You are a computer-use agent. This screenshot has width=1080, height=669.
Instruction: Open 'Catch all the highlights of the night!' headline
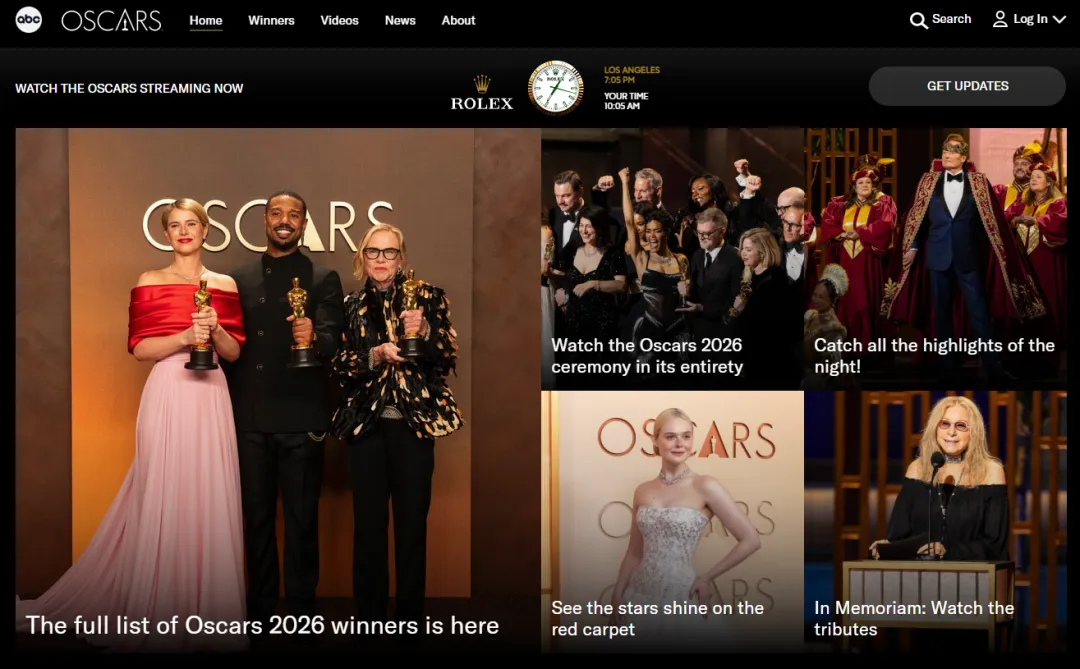pyautogui.click(x=934, y=356)
